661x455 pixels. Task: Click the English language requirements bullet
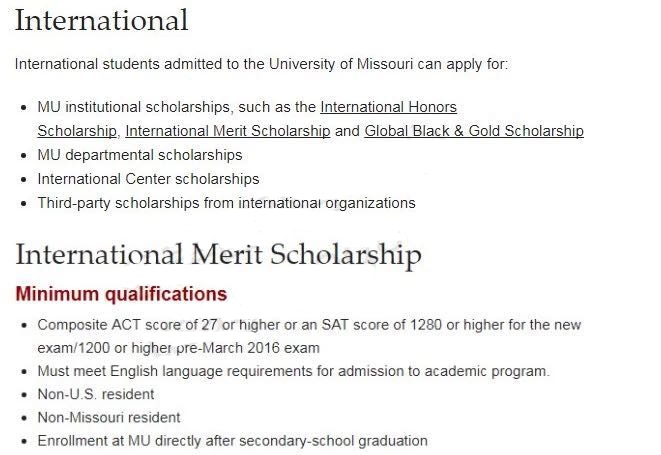[293, 371]
